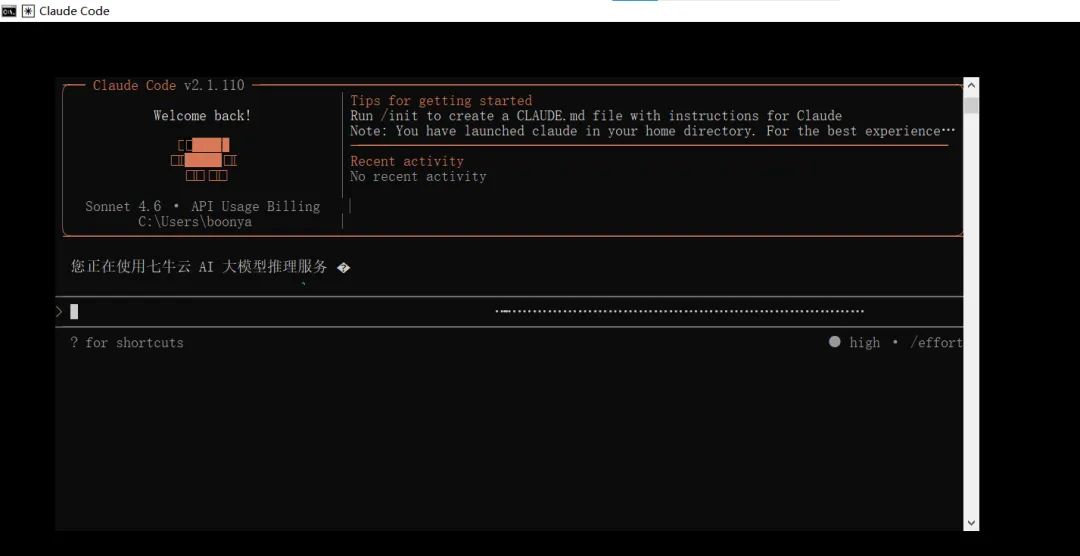Click the Claude pixel mascot logo
This screenshot has width=1080, height=556.
coord(203,160)
